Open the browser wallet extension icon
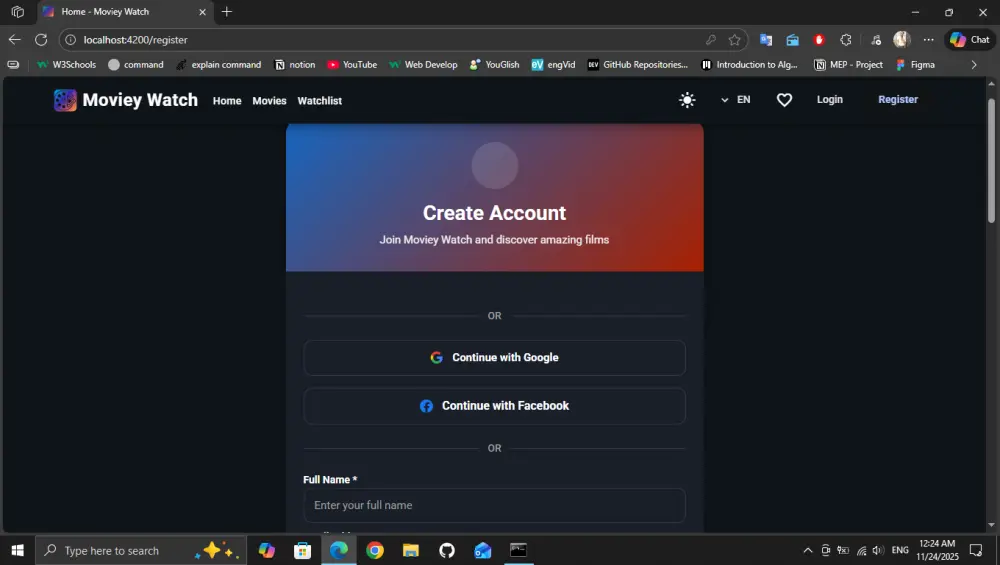This screenshot has width=1000, height=565. (x=792, y=40)
